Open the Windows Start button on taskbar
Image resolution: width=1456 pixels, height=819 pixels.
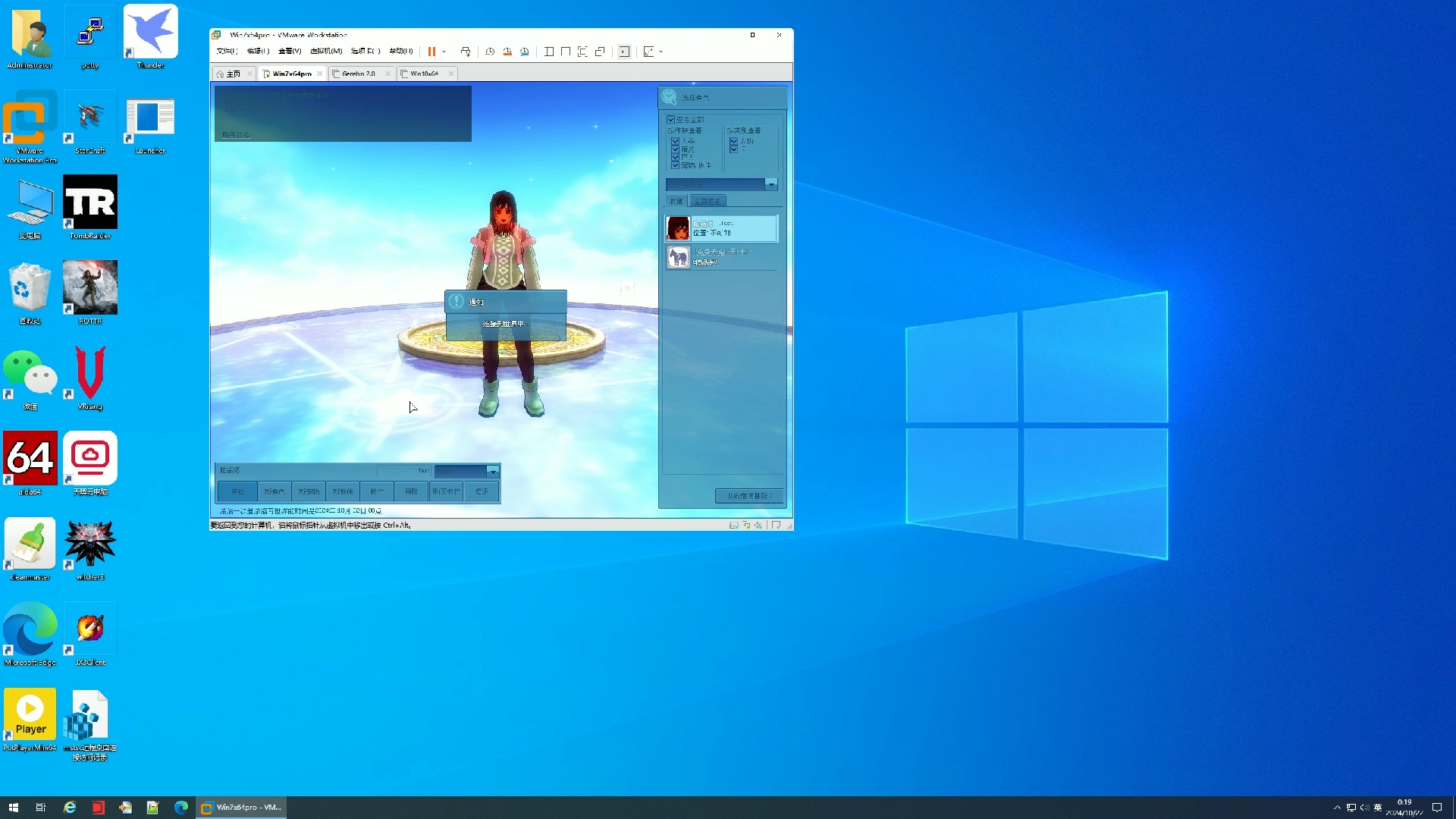point(14,808)
